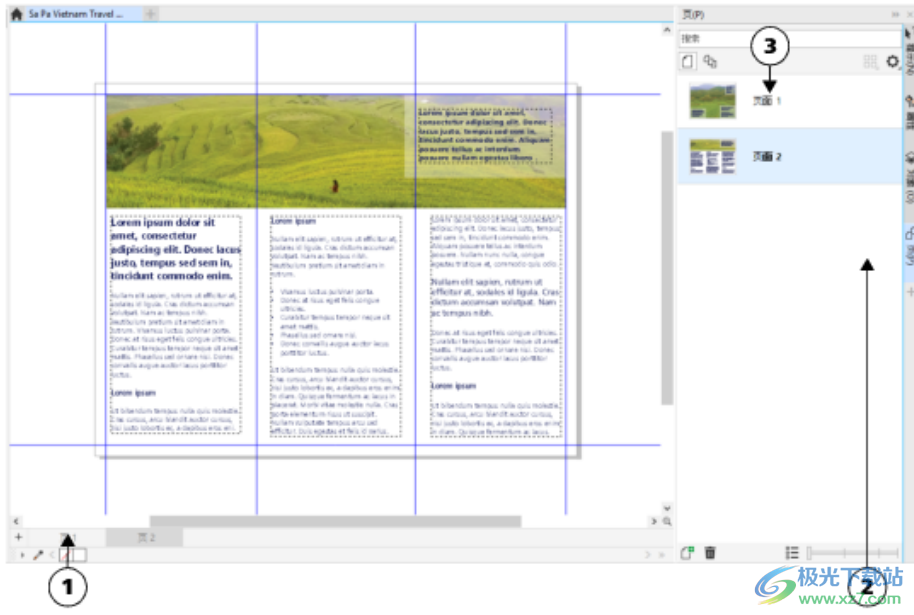
Task: Click the middle column bulleted text frame
Action: coord(335,326)
